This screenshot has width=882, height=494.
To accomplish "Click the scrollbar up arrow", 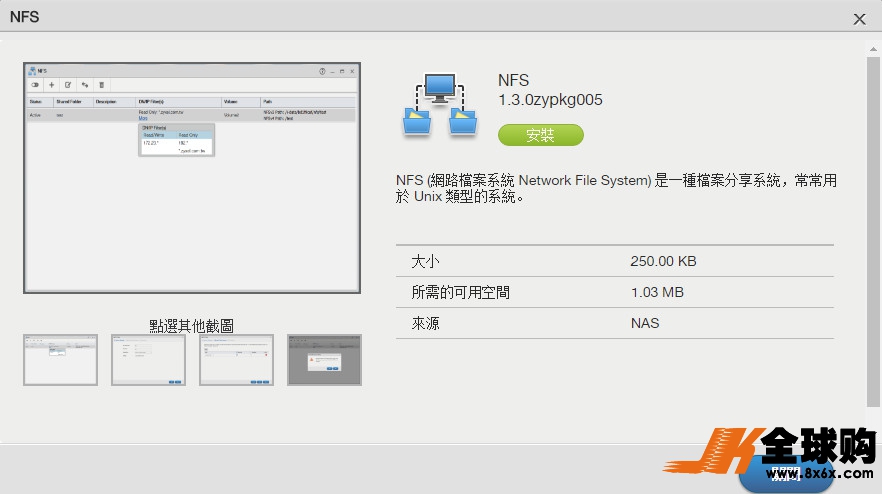I will (x=873, y=49).
